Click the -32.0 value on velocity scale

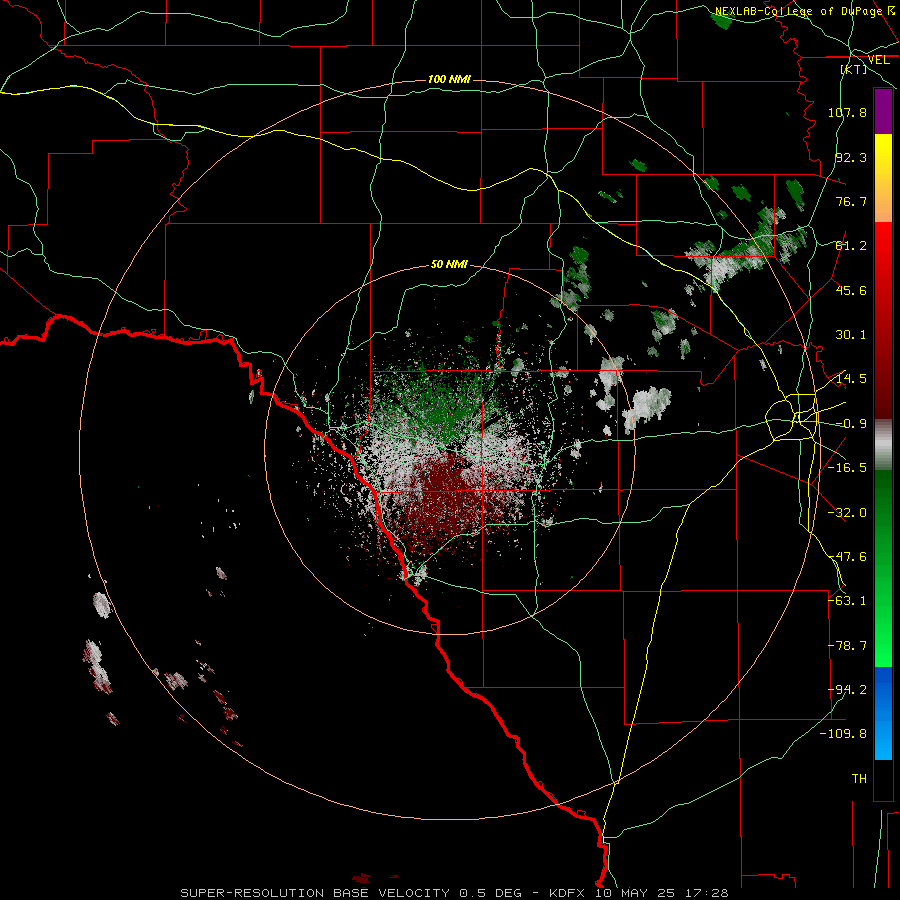click(847, 513)
